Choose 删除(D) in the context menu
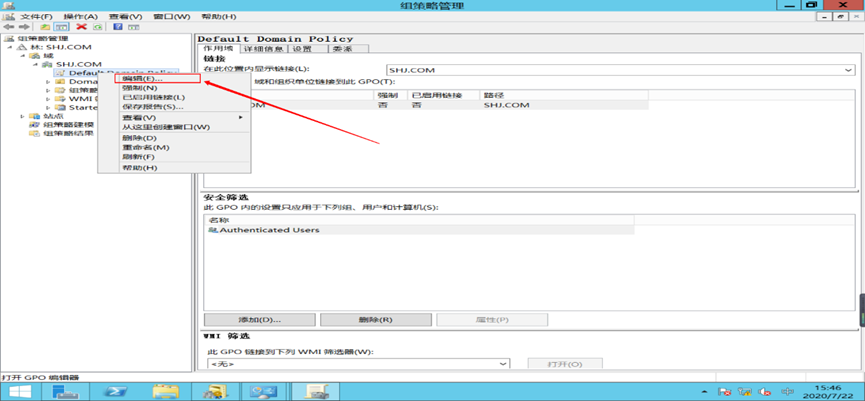Screen dimensions: 865x401 174,138
